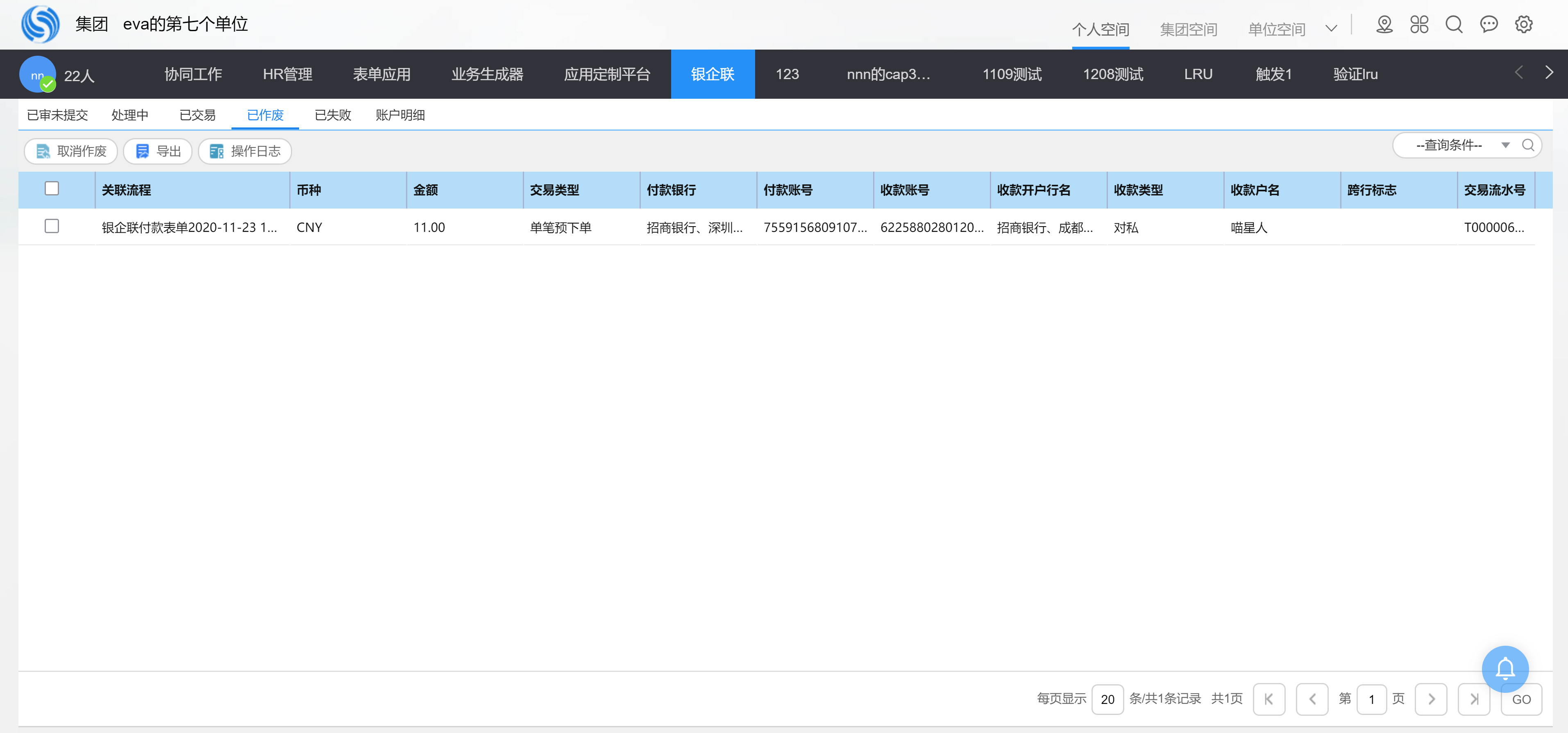This screenshot has width=1568, height=733.
Task: Open the HR管理 menu
Action: click(287, 74)
